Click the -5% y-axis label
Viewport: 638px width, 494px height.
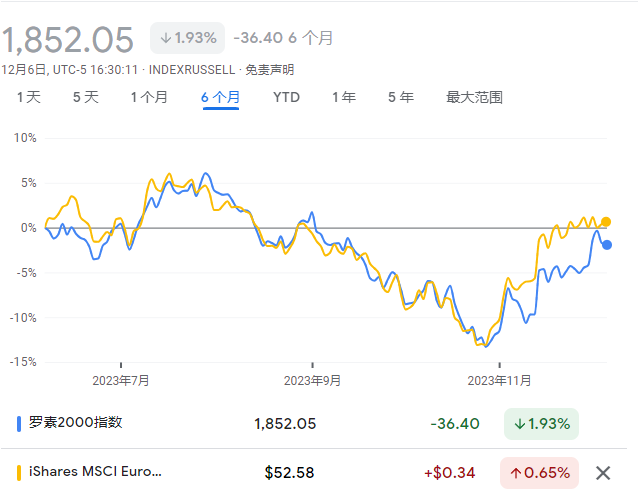pyautogui.click(x=26, y=272)
